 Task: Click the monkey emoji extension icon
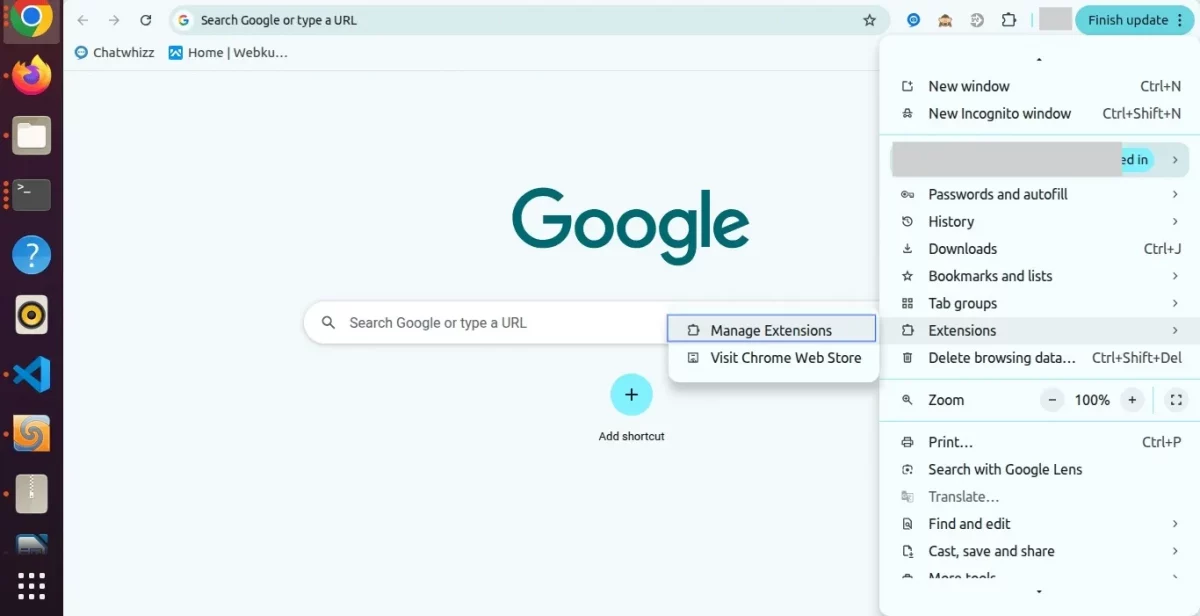point(944,19)
